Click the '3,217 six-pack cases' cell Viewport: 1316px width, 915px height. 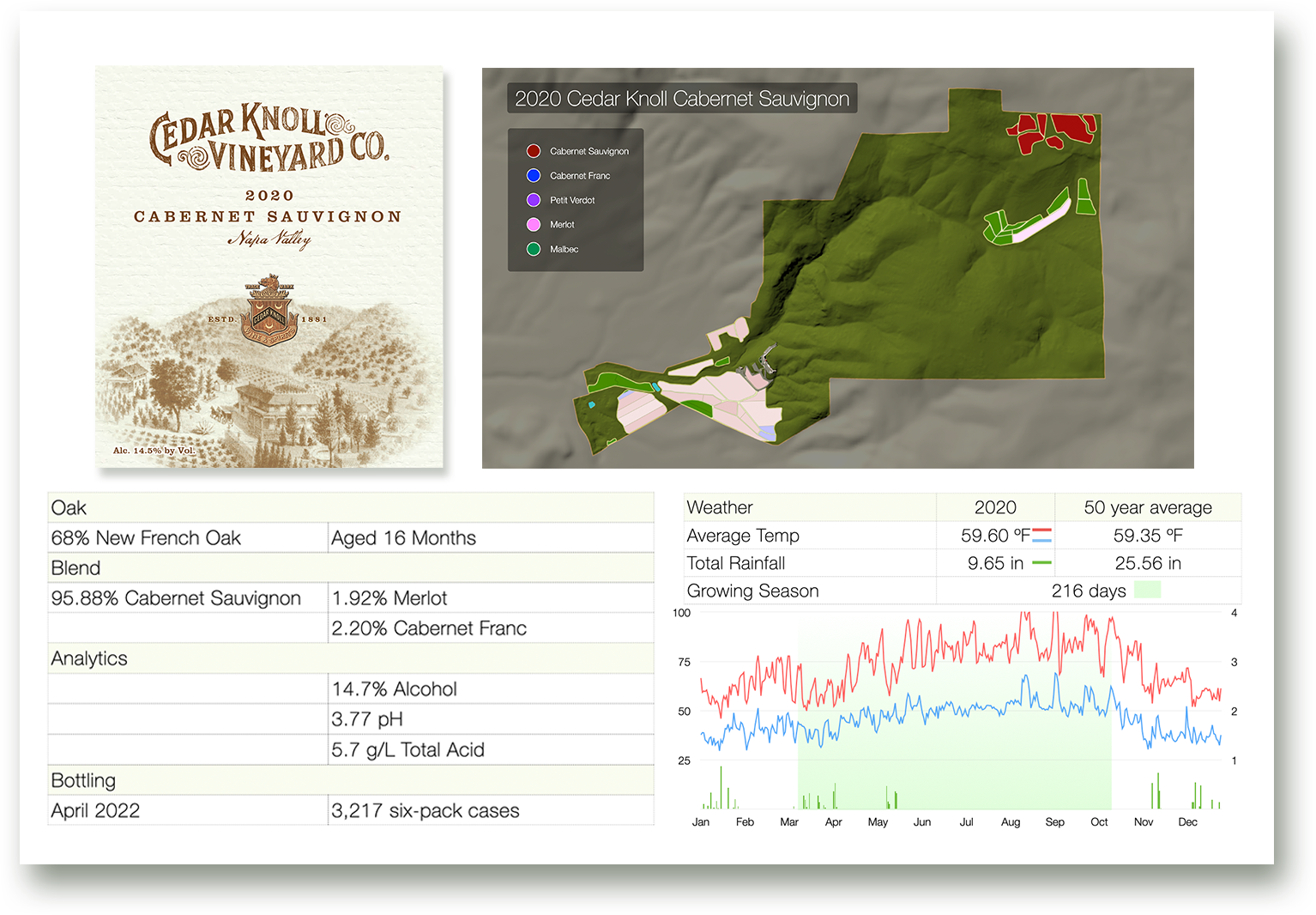491,810
